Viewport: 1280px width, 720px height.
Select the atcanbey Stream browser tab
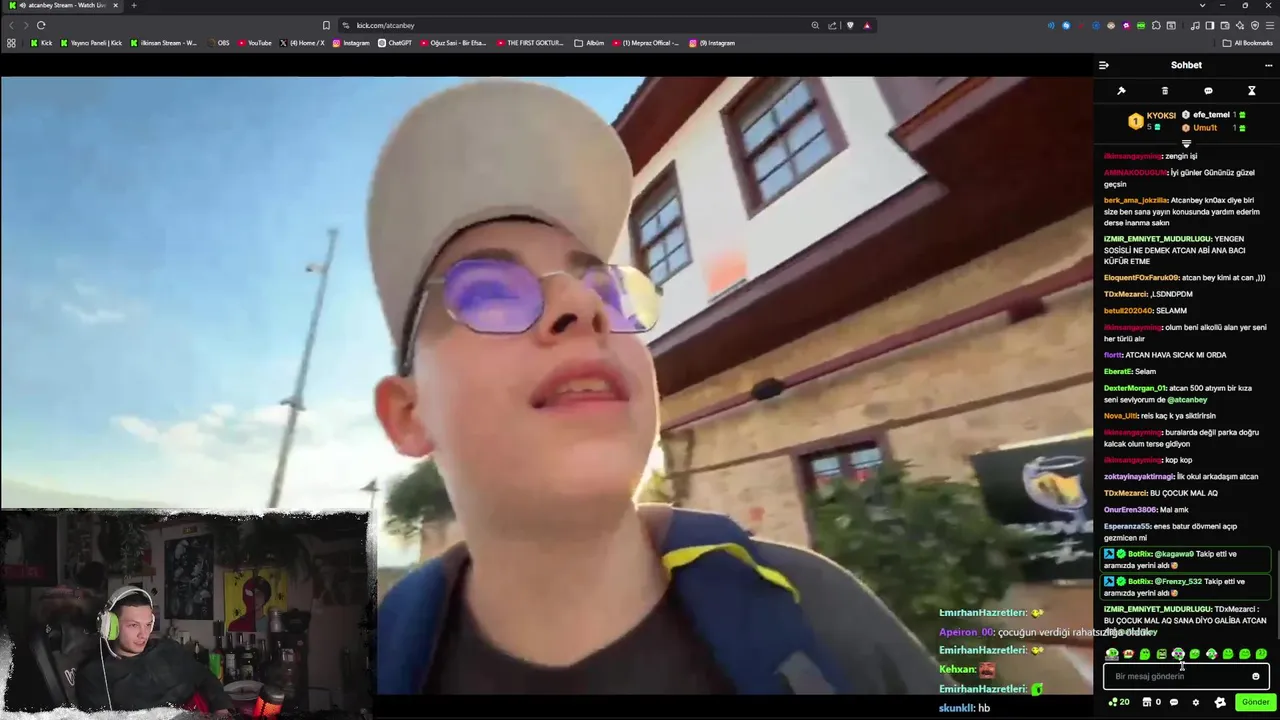(x=62, y=5)
